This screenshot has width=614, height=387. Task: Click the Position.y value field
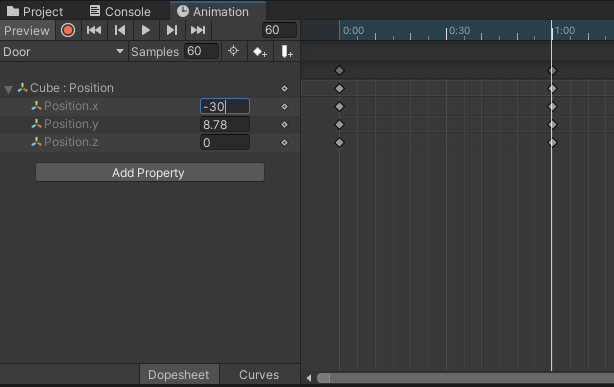point(225,125)
